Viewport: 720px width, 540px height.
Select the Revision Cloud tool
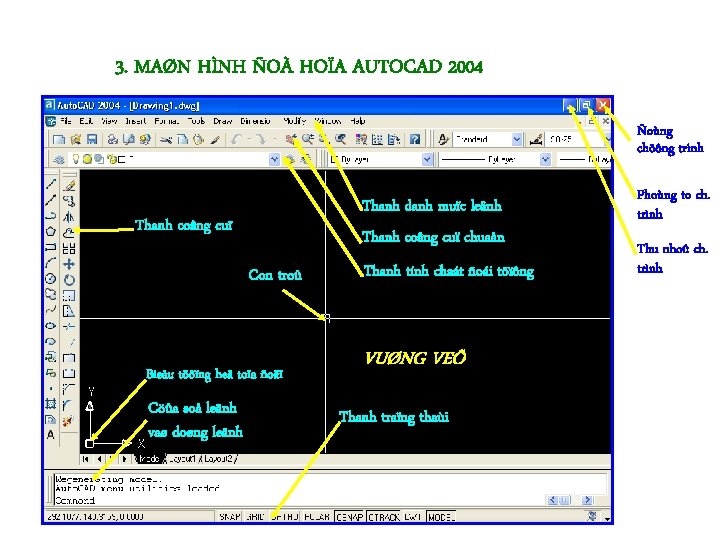click(x=51, y=294)
